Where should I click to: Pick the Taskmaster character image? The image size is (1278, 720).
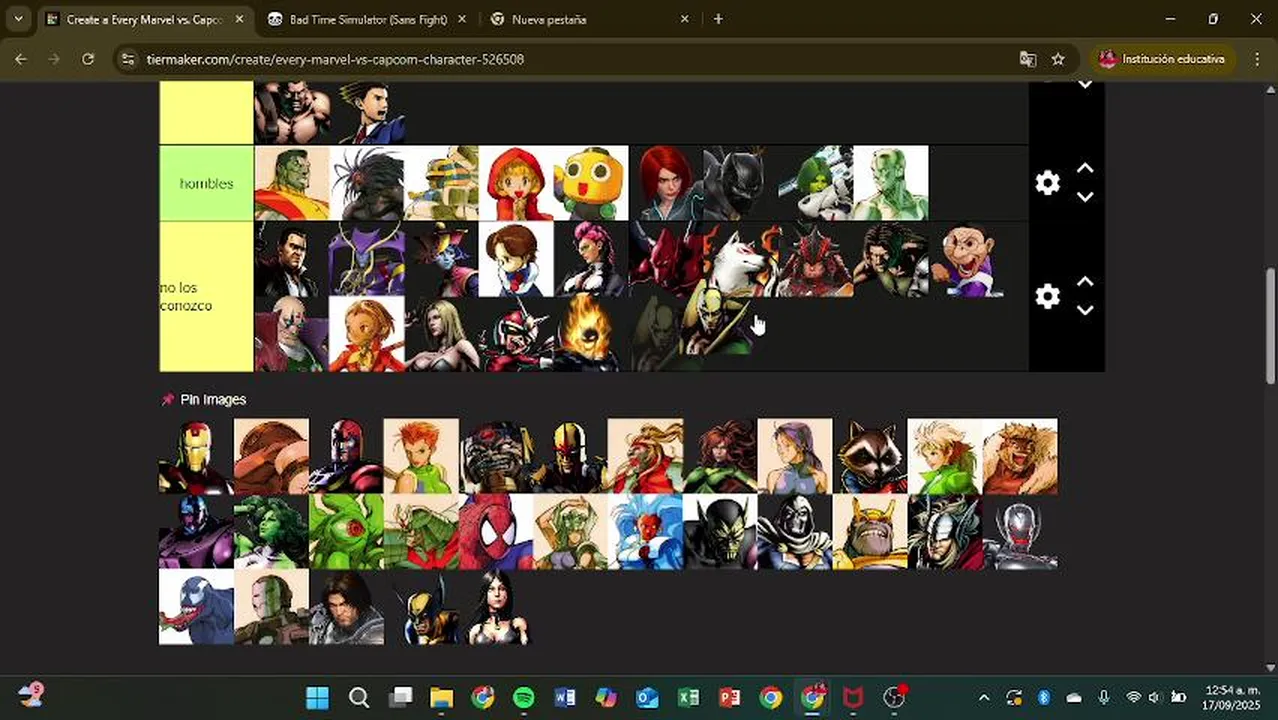pyautogui.click(x=795, y=531)
